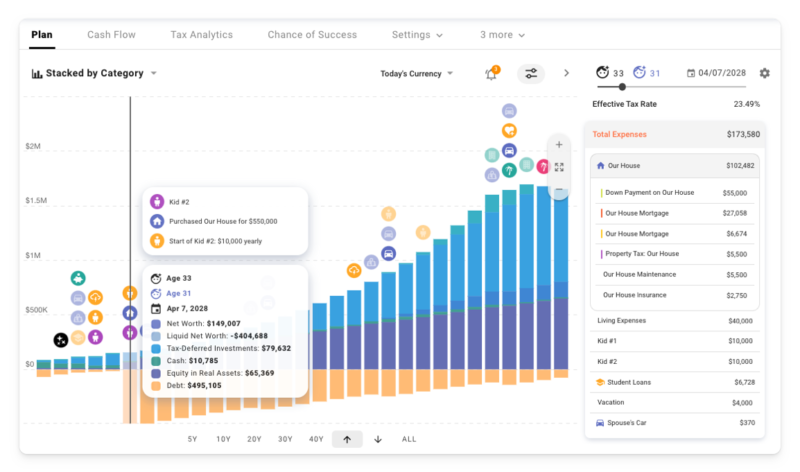This screenshot has width=800, height=472.
Task: Click the zoom in plus button on chart
Action: [x=559, y=145]
